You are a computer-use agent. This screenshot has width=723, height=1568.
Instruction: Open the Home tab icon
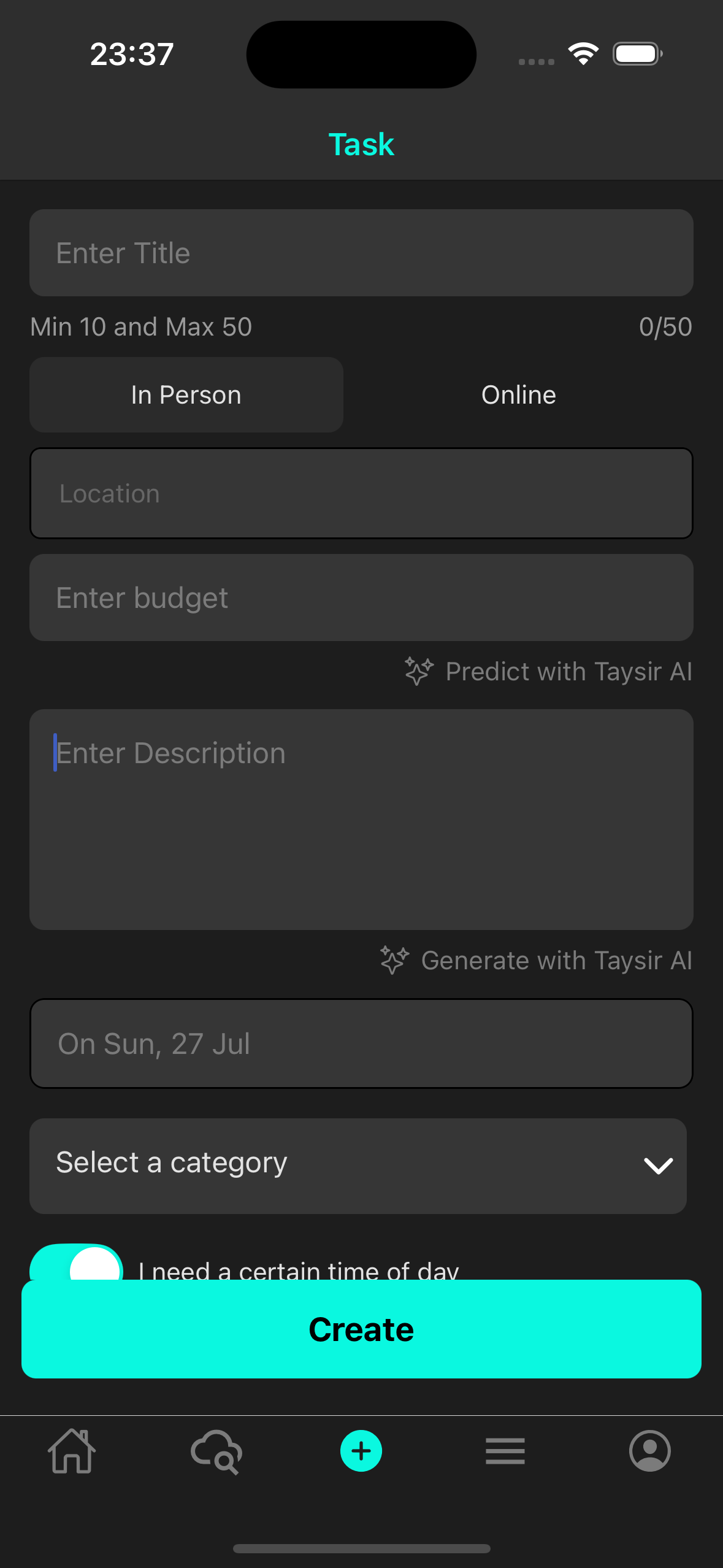tap(72, 1451)
